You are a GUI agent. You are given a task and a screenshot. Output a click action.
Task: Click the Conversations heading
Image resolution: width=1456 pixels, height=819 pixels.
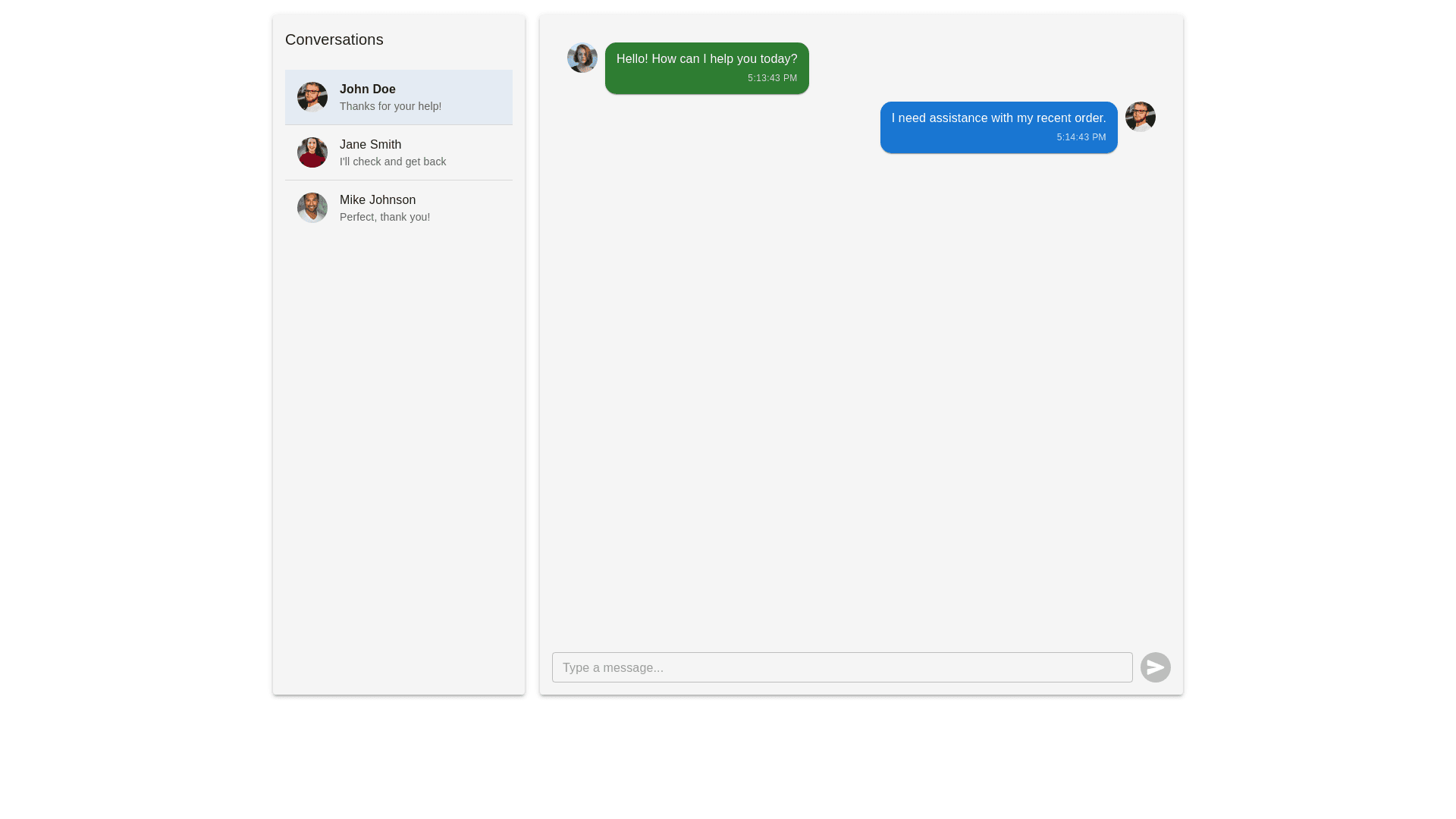334,39
